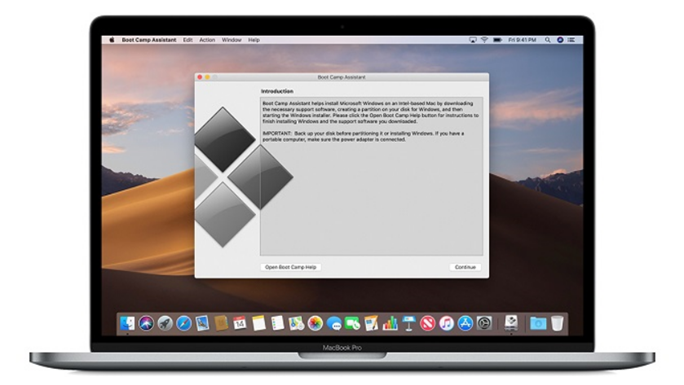Open Spotlight search magnifier
Viewport: 684px width, 385px height.
click(x=547, y=40)
